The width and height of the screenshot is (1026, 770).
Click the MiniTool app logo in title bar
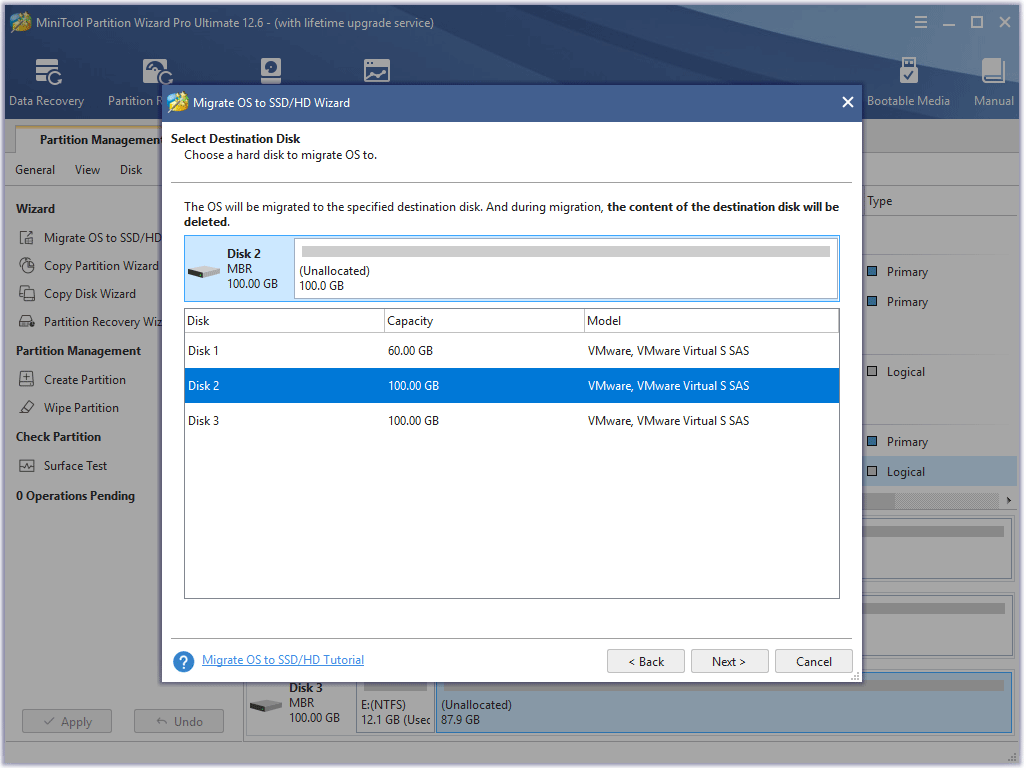click(21, 22)
